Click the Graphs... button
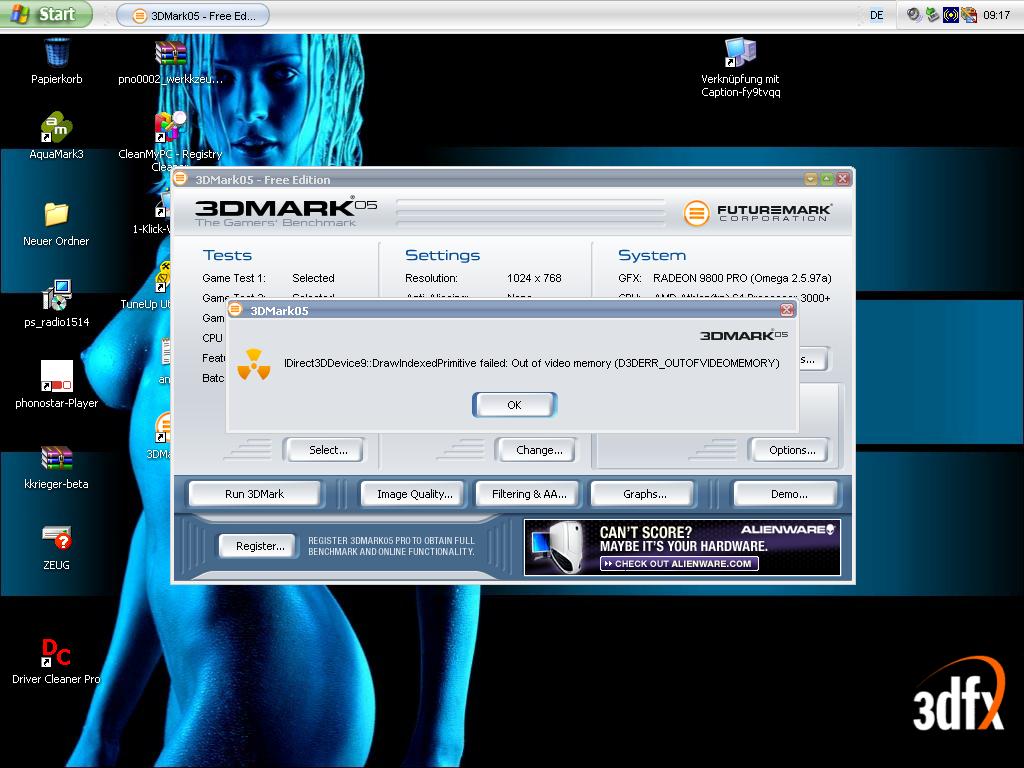 tap(642, 494)
